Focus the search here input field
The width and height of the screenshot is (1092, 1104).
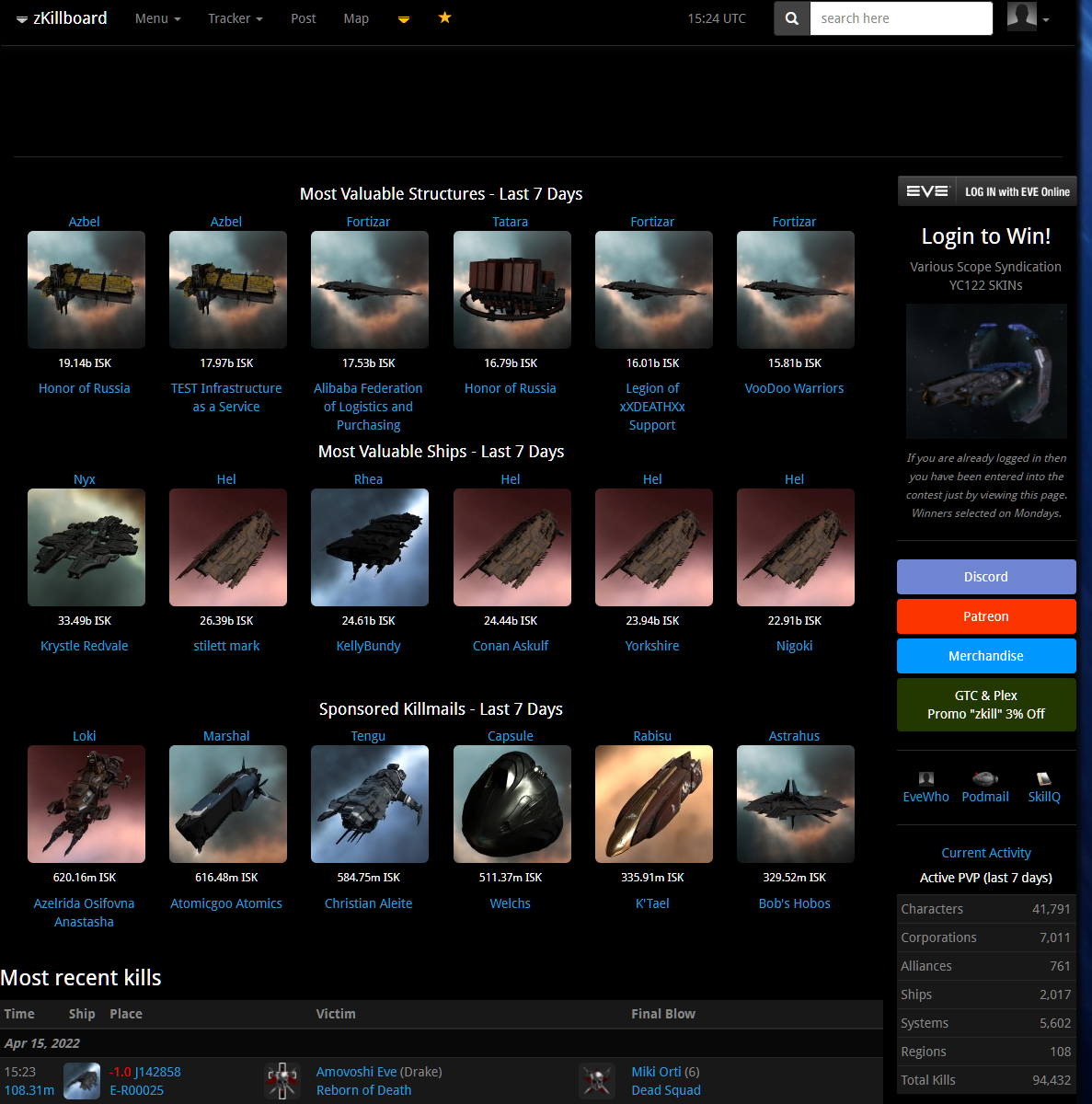coord(902,18)
